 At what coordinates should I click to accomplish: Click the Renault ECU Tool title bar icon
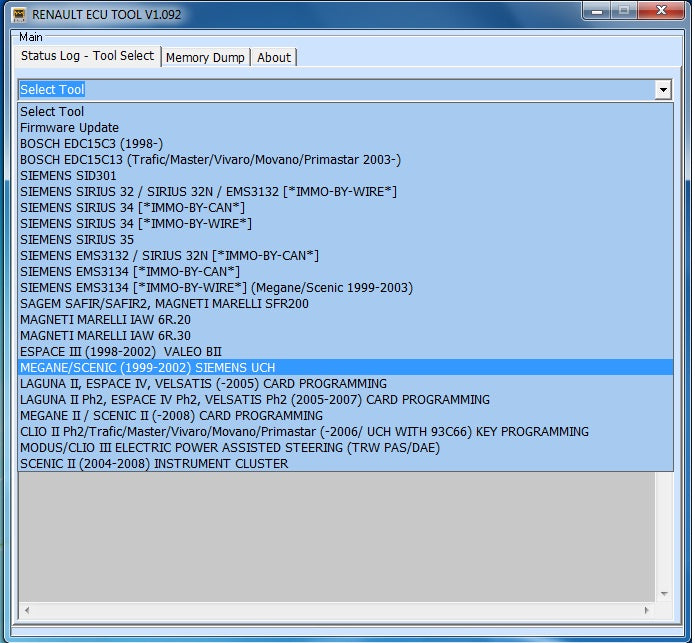(18, 15)
